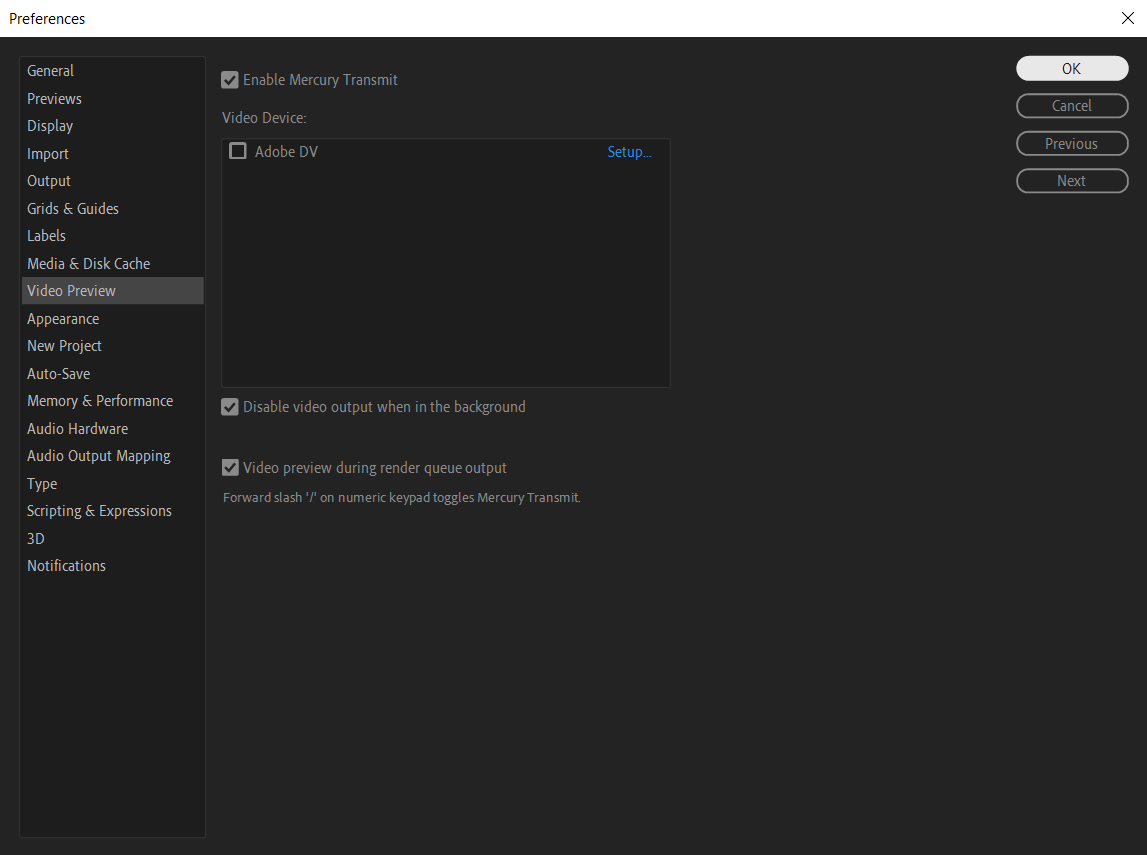Switch to Notifications preferences
Image resolution: width=1147 pixels, height=855 pixels.
pos(67,566)
